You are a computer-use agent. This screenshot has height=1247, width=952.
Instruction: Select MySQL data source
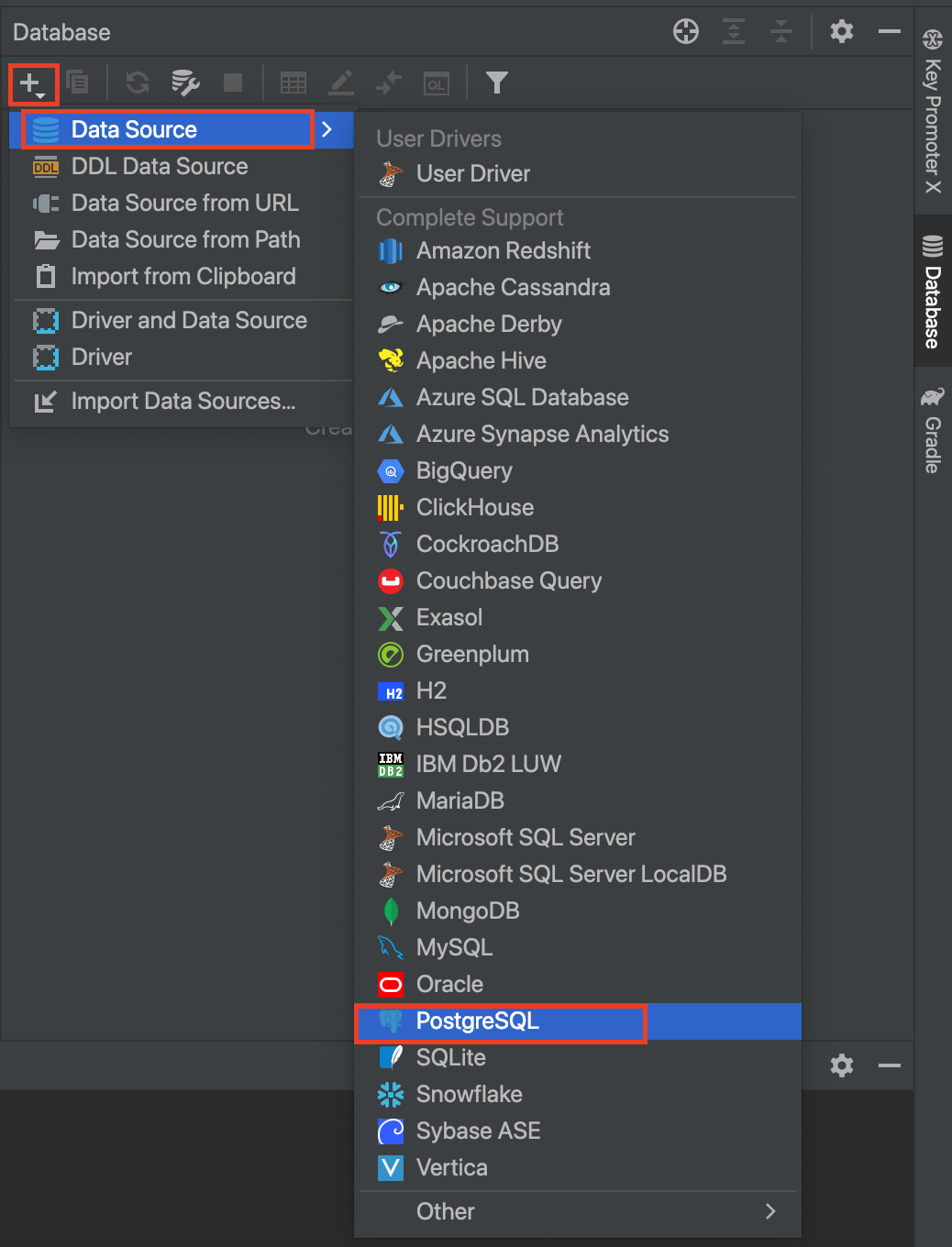(x=578, y=947)
